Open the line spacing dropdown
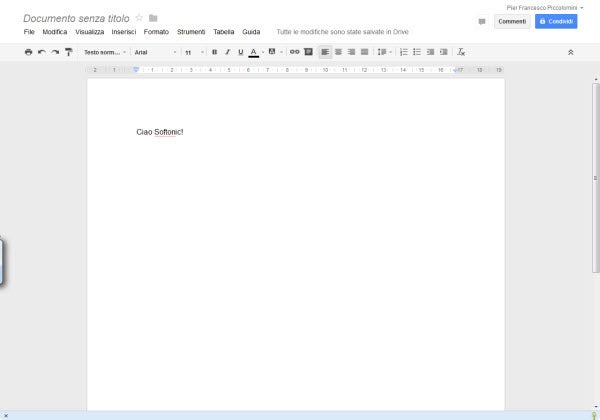The image size is (600, 420). point(384,52)
